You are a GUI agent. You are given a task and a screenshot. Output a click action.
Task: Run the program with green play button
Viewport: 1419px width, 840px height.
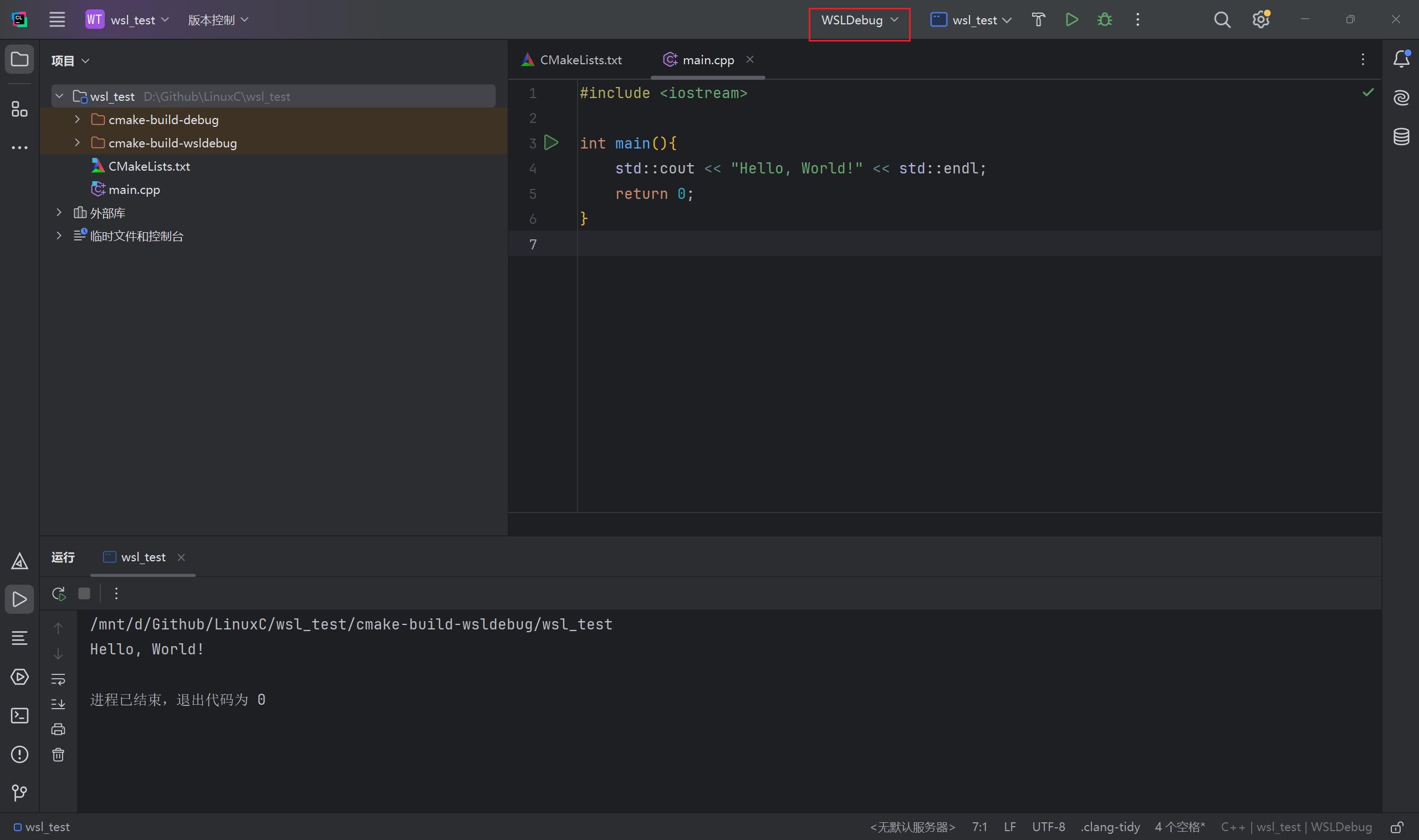(1071, 20)
